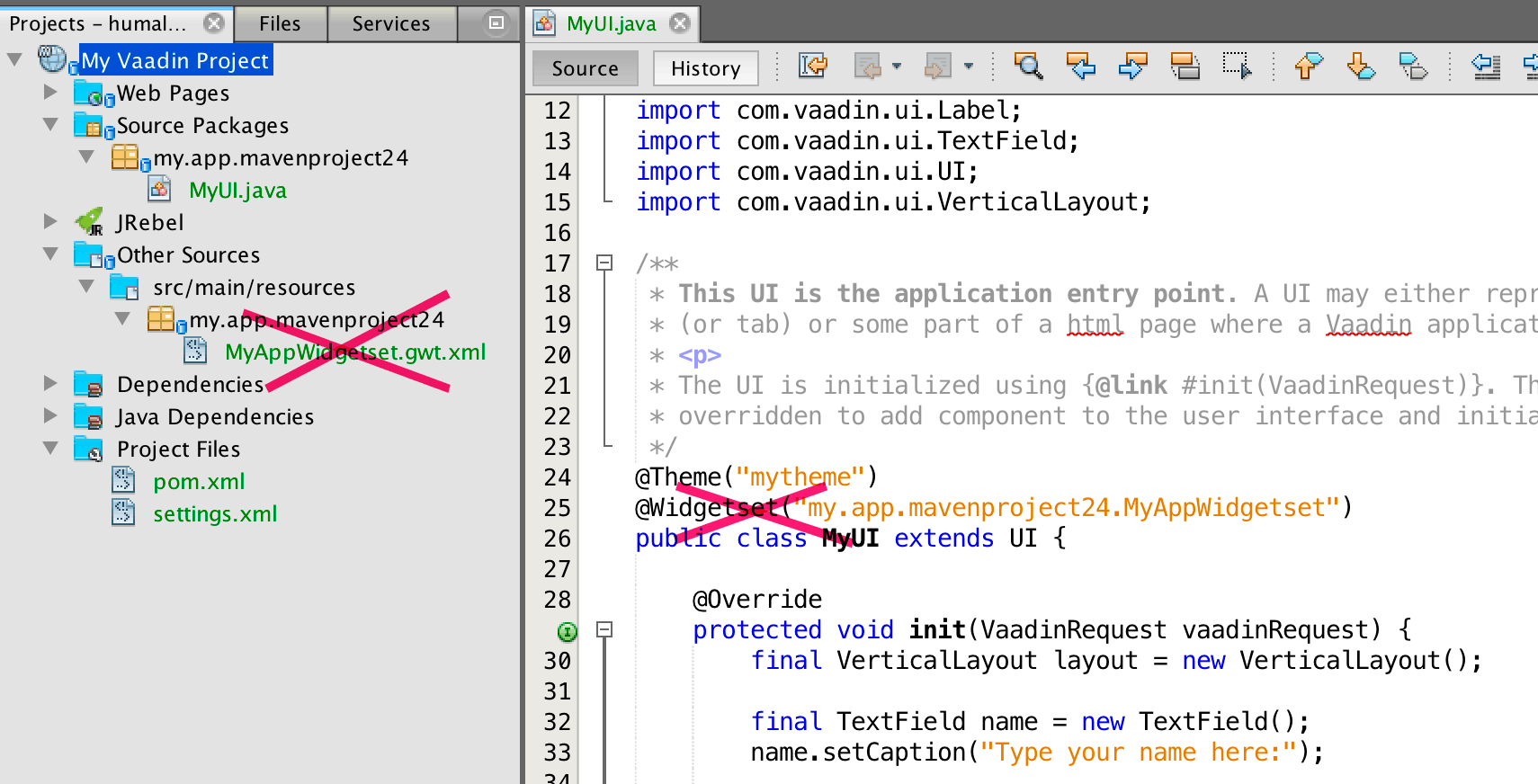The height and width of the screenshot is (784, 1538).
Task: Select My Vaadin Project root item
Action: click(175, 60)
